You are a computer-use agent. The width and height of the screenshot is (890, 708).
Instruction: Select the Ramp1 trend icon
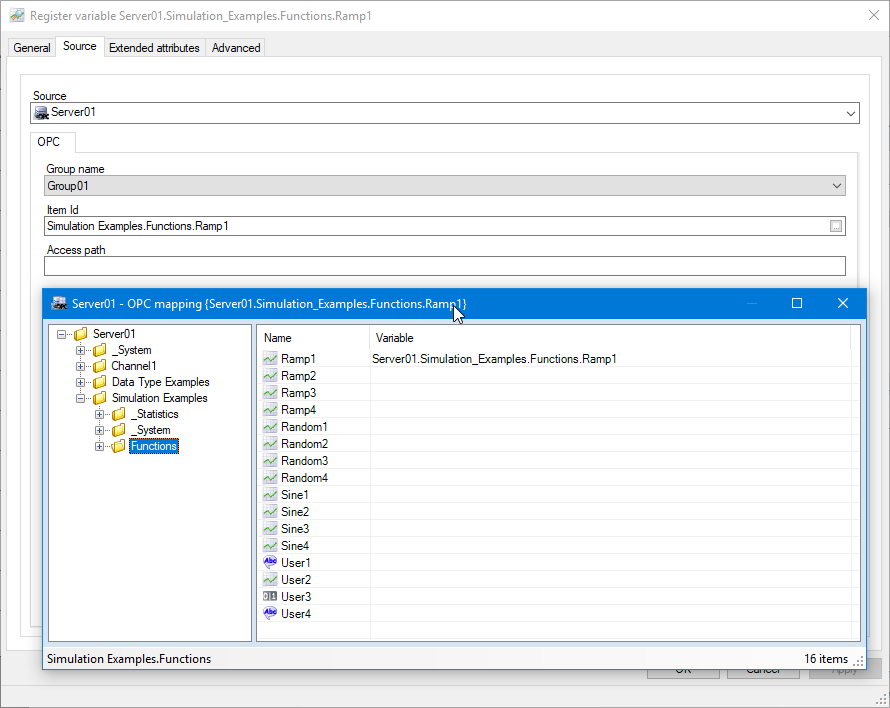coord(270,358)
